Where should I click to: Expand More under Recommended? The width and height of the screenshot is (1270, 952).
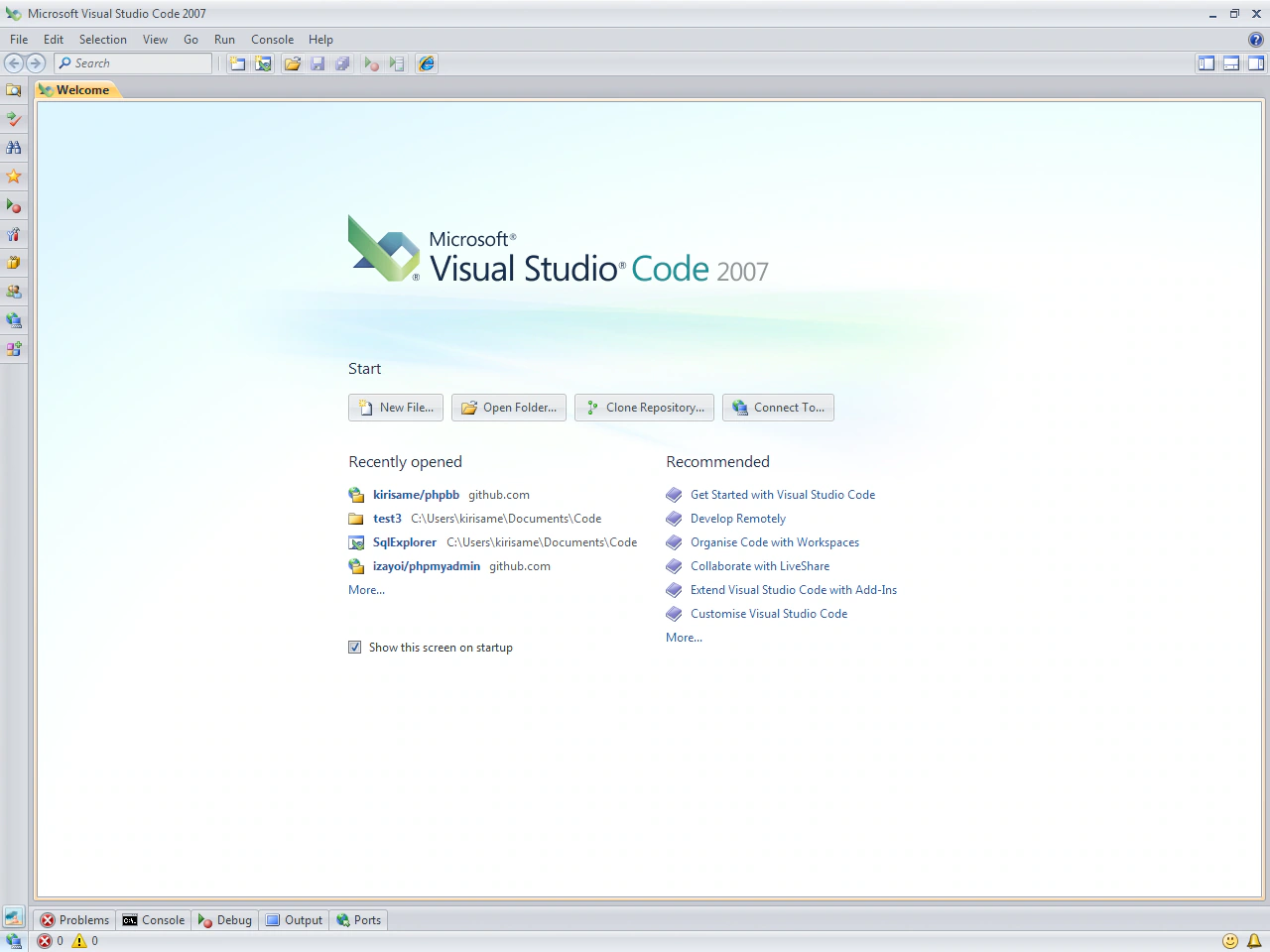pyautogui.click(x=684, y=638)
